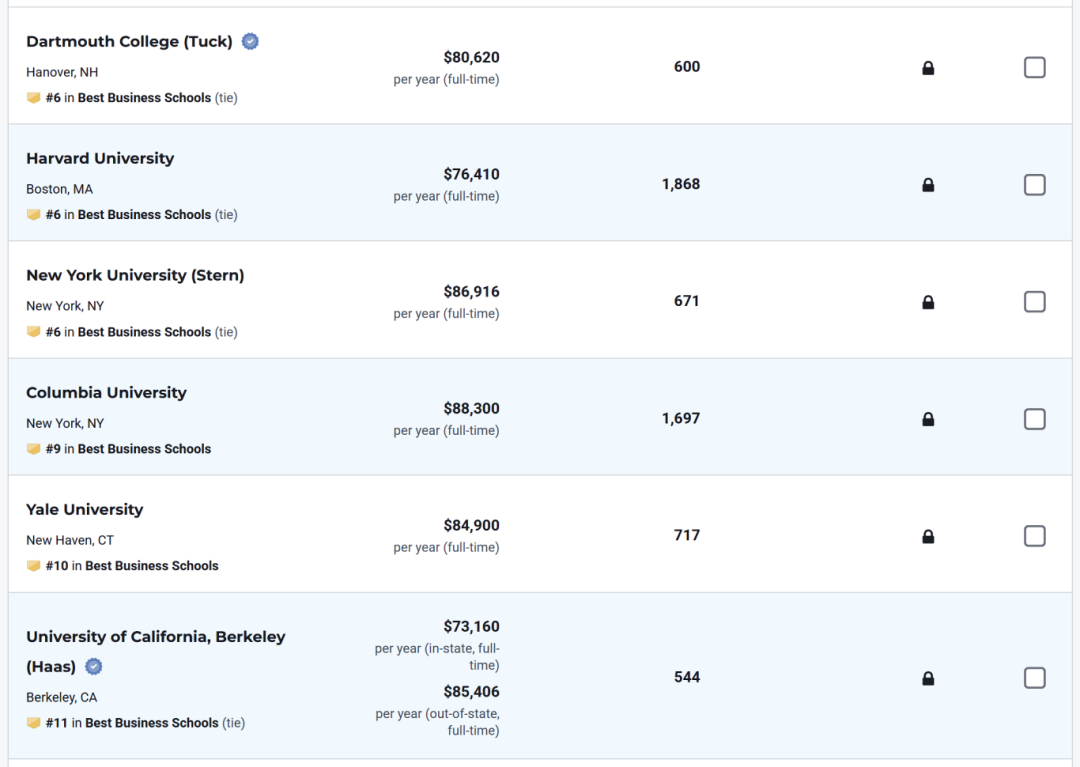The height and width of the screenshot is (767, 1080).
Task: Click the lock icon in Harvard University row
Action: click(928, 185)
